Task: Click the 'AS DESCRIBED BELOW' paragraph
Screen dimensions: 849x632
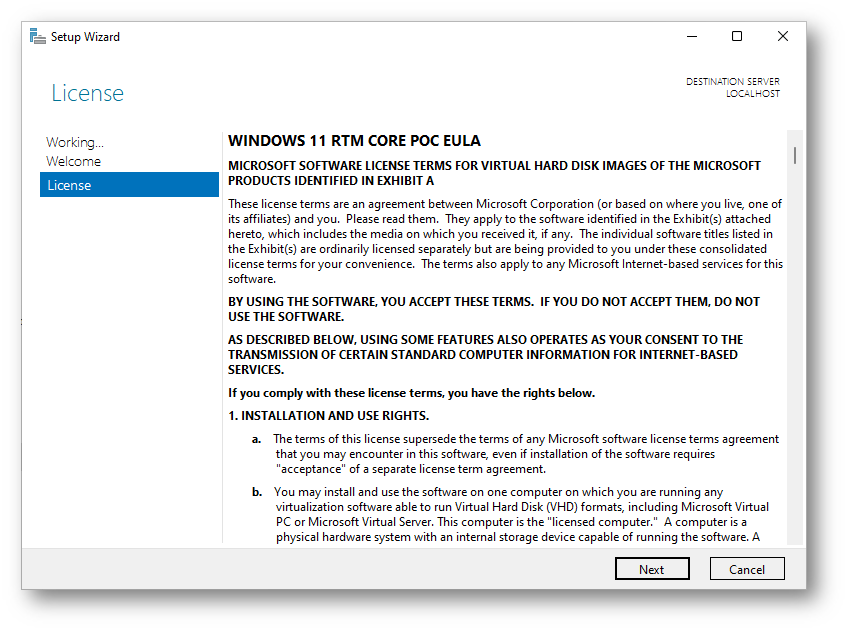Action: pos(485,355)
